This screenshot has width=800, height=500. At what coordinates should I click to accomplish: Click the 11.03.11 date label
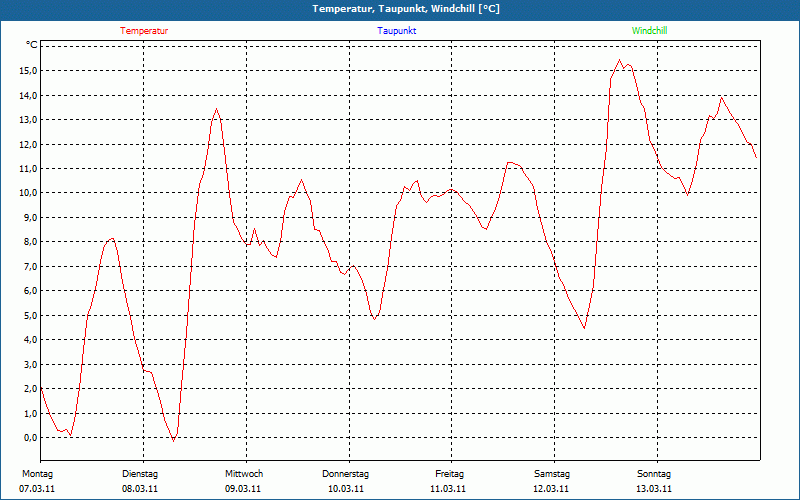(448, 489)
